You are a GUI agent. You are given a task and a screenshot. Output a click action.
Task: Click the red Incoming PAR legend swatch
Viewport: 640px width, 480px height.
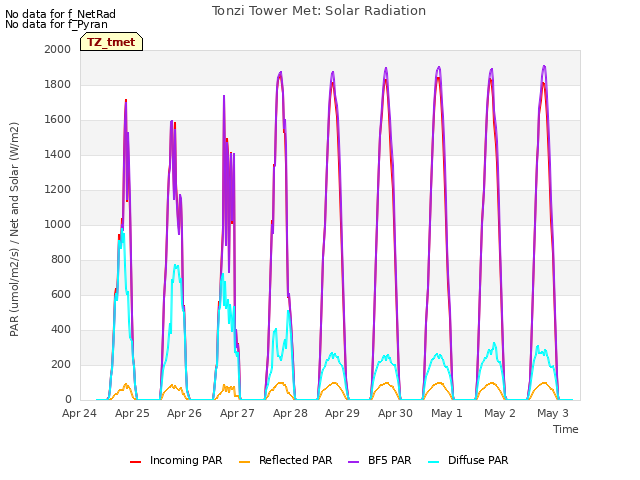click(x=136, y=462)
